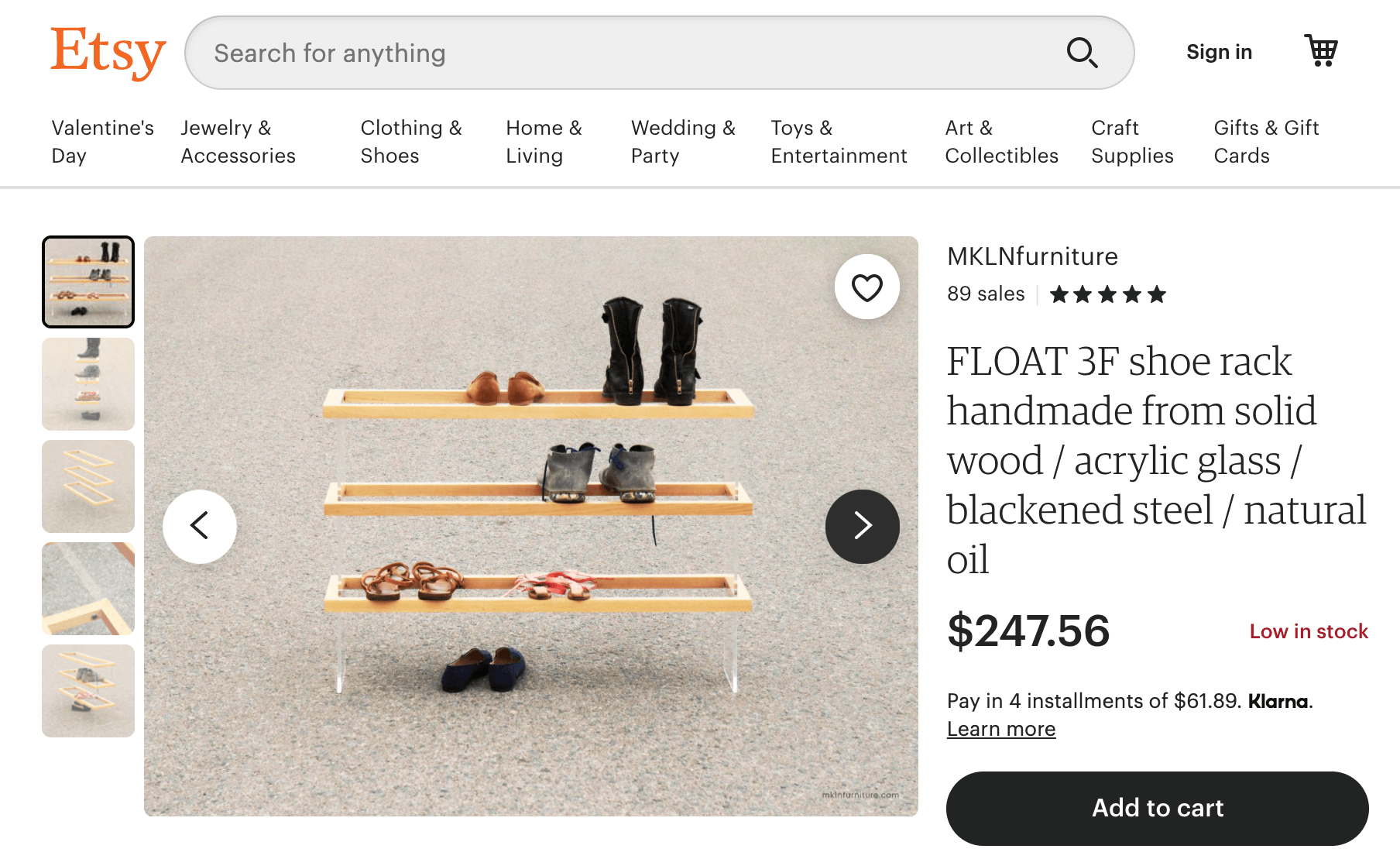Open the MKLNfurniture shop page
1400x866 pixels.
click(1032, 256)
